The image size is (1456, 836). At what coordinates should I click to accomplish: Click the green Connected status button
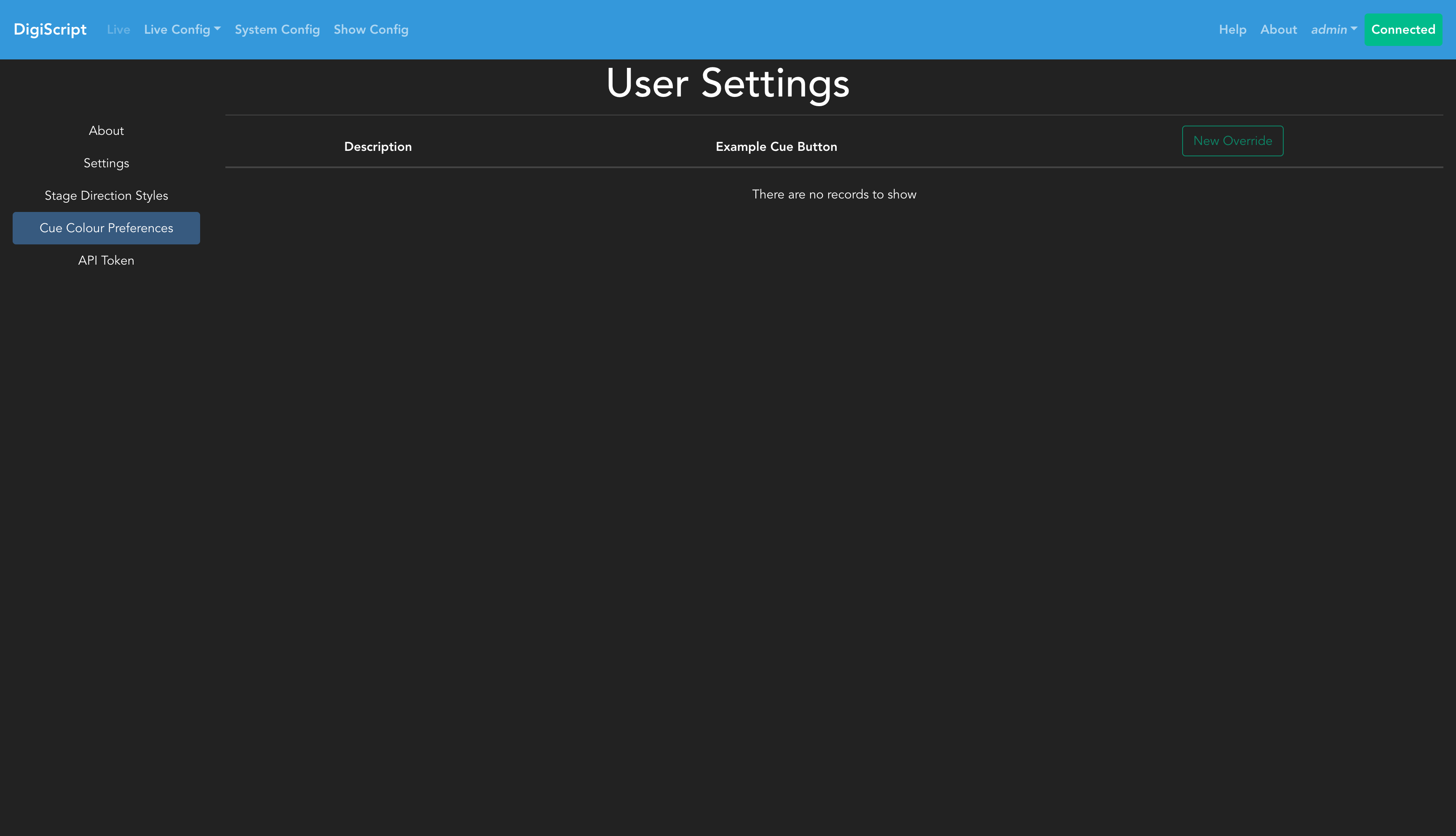click(1402, 29)
